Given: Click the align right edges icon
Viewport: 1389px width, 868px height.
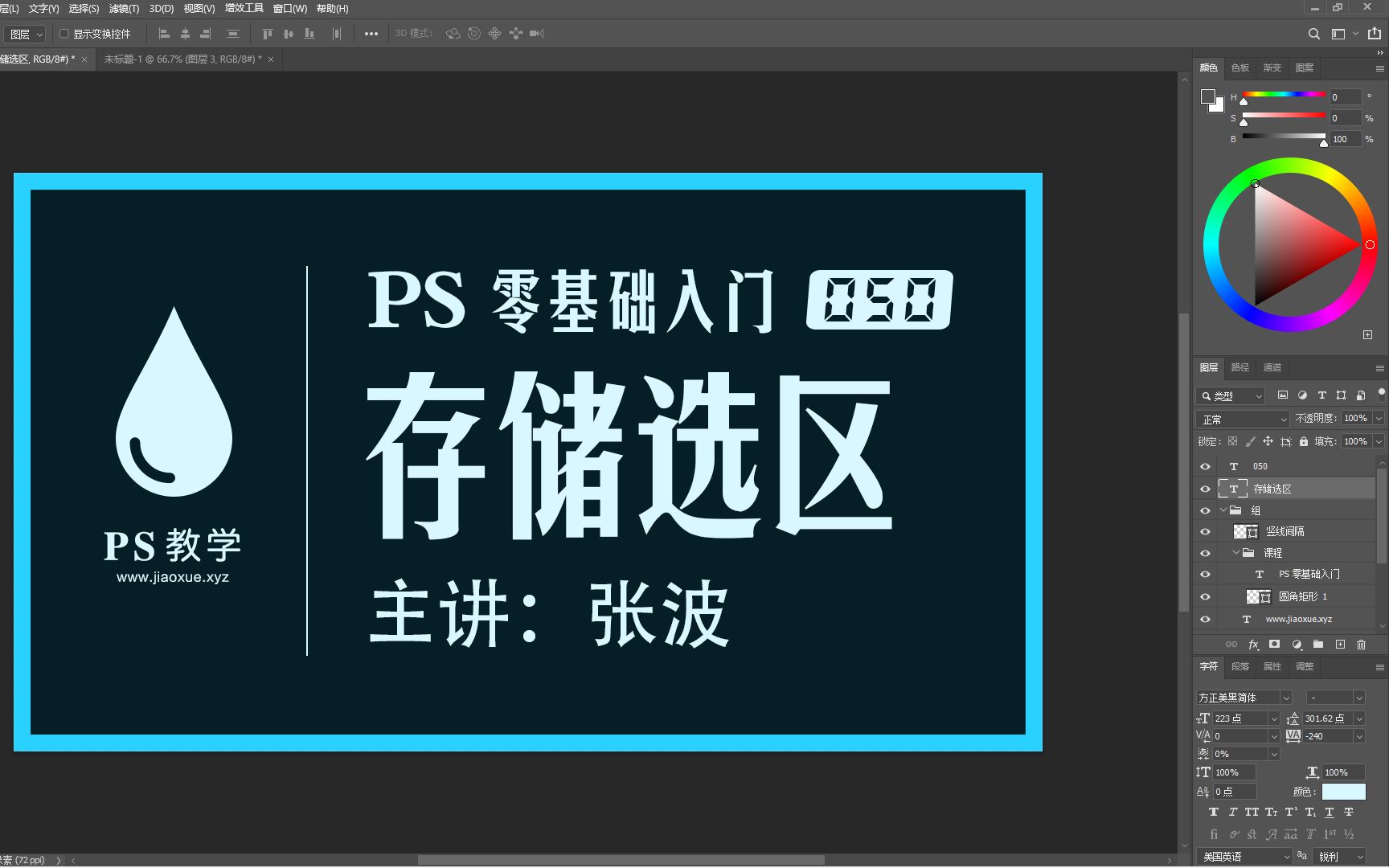Looking at the screenshot, I should [206, 34].
